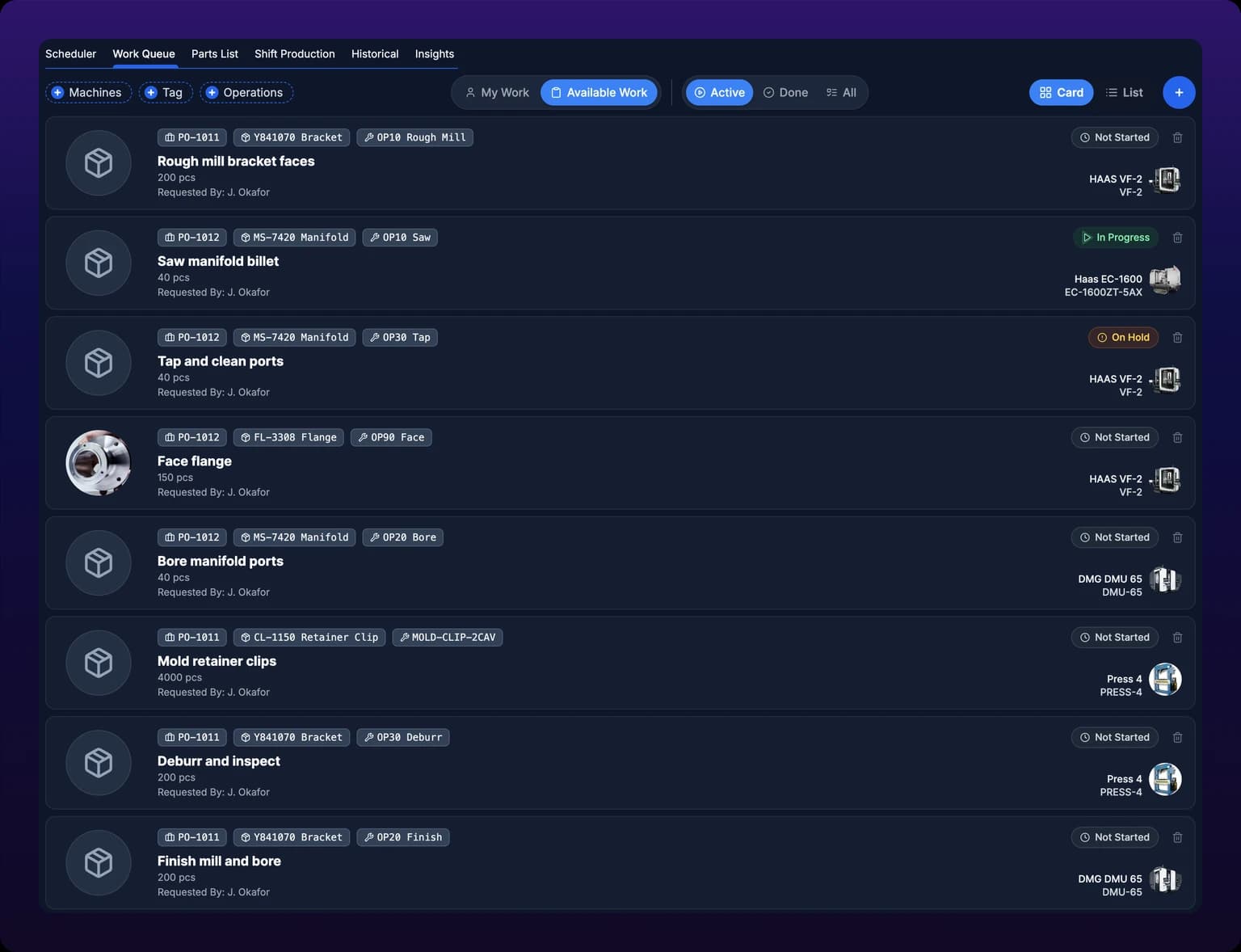The height and width of the screenshot is (952, 1241).
Task: Open the Shift Production tab
Action: 295,54
